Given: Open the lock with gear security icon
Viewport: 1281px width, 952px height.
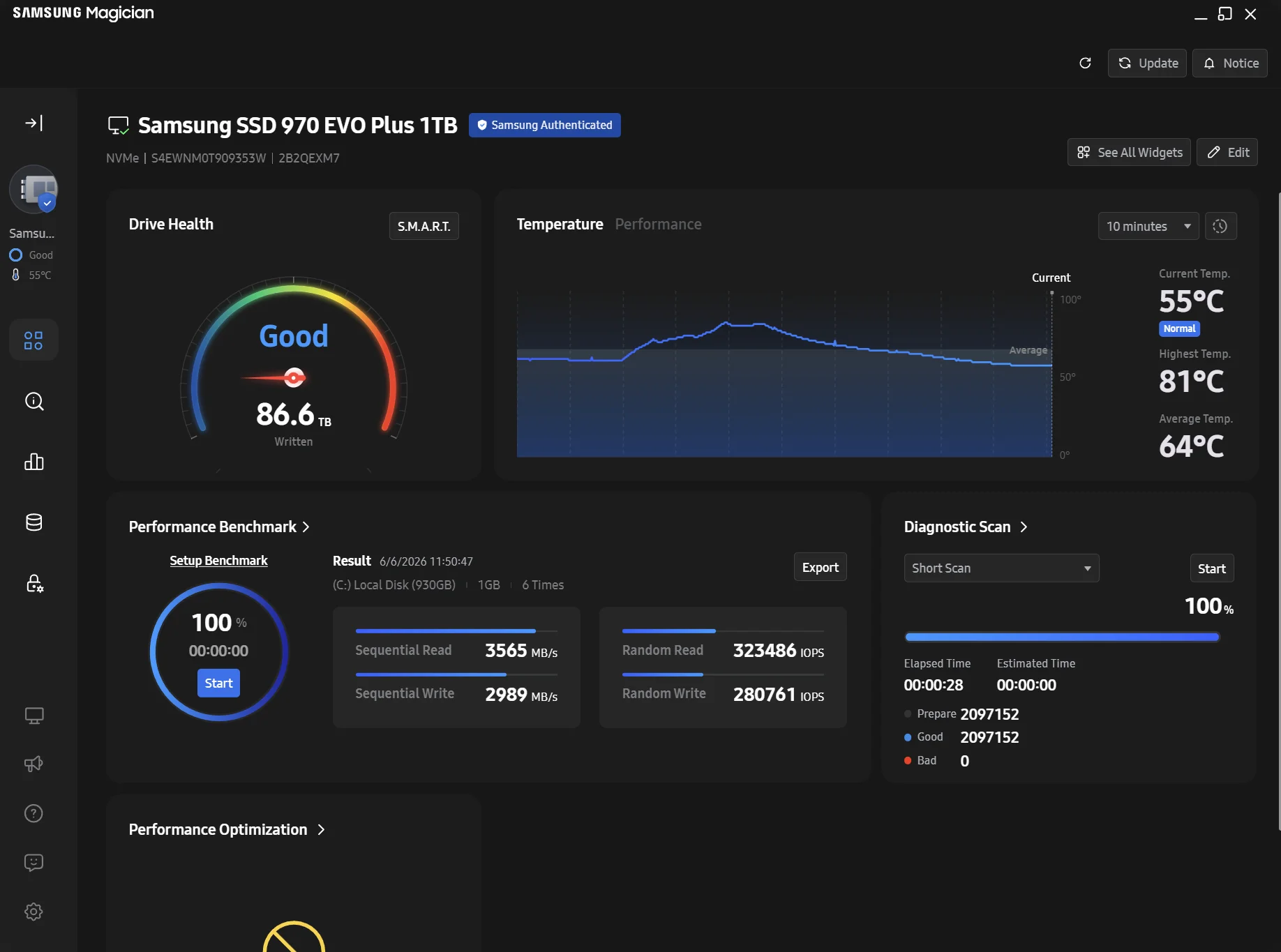Looking at the screenshot, I should [x=33, y=583].
